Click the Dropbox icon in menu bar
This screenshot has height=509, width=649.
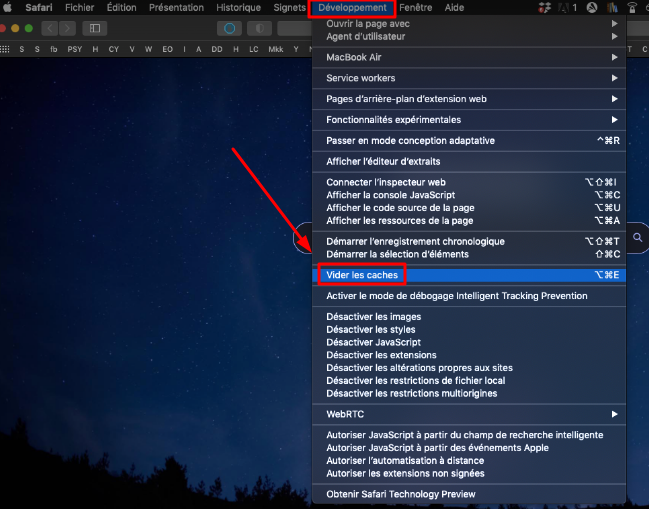point(544,7)
